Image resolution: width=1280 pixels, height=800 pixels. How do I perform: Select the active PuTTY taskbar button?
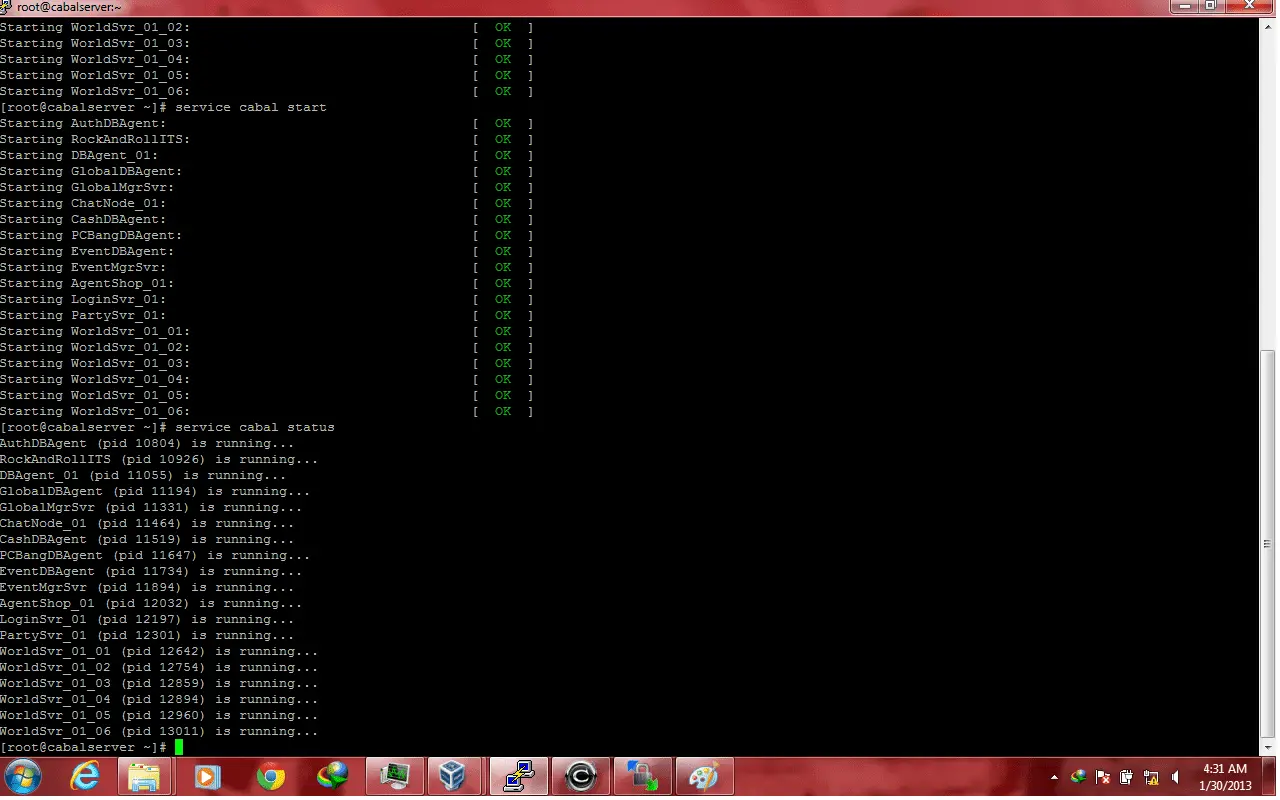pyautogui.click(x=518, y=776)
